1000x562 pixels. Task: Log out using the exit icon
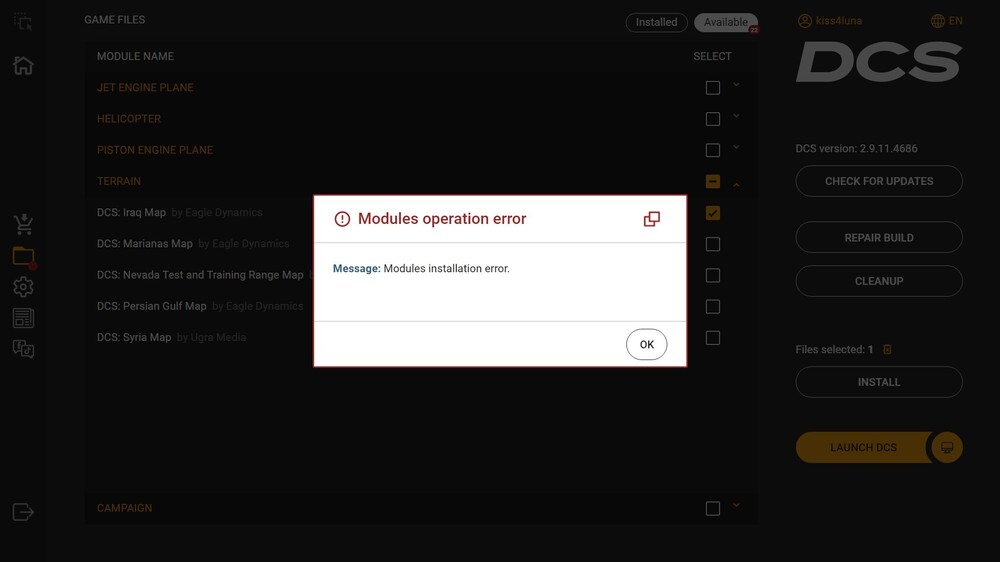pyautogui.click(x=24, y=512)
